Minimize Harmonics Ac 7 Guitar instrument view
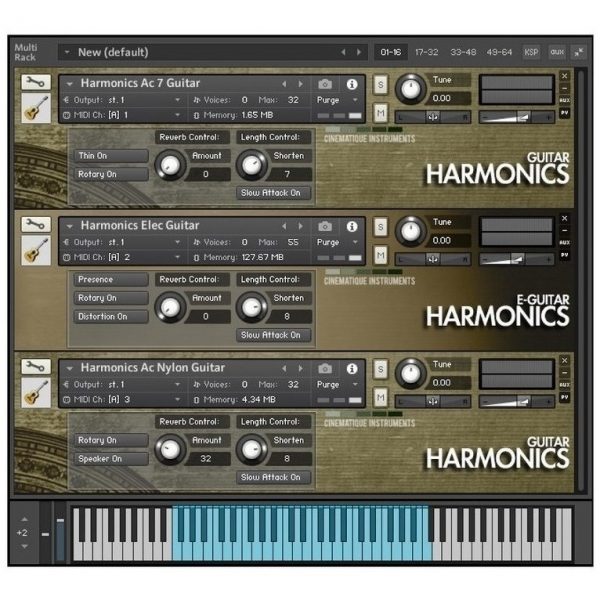Viewport: 600px width, 600px height. pos(564,88)
